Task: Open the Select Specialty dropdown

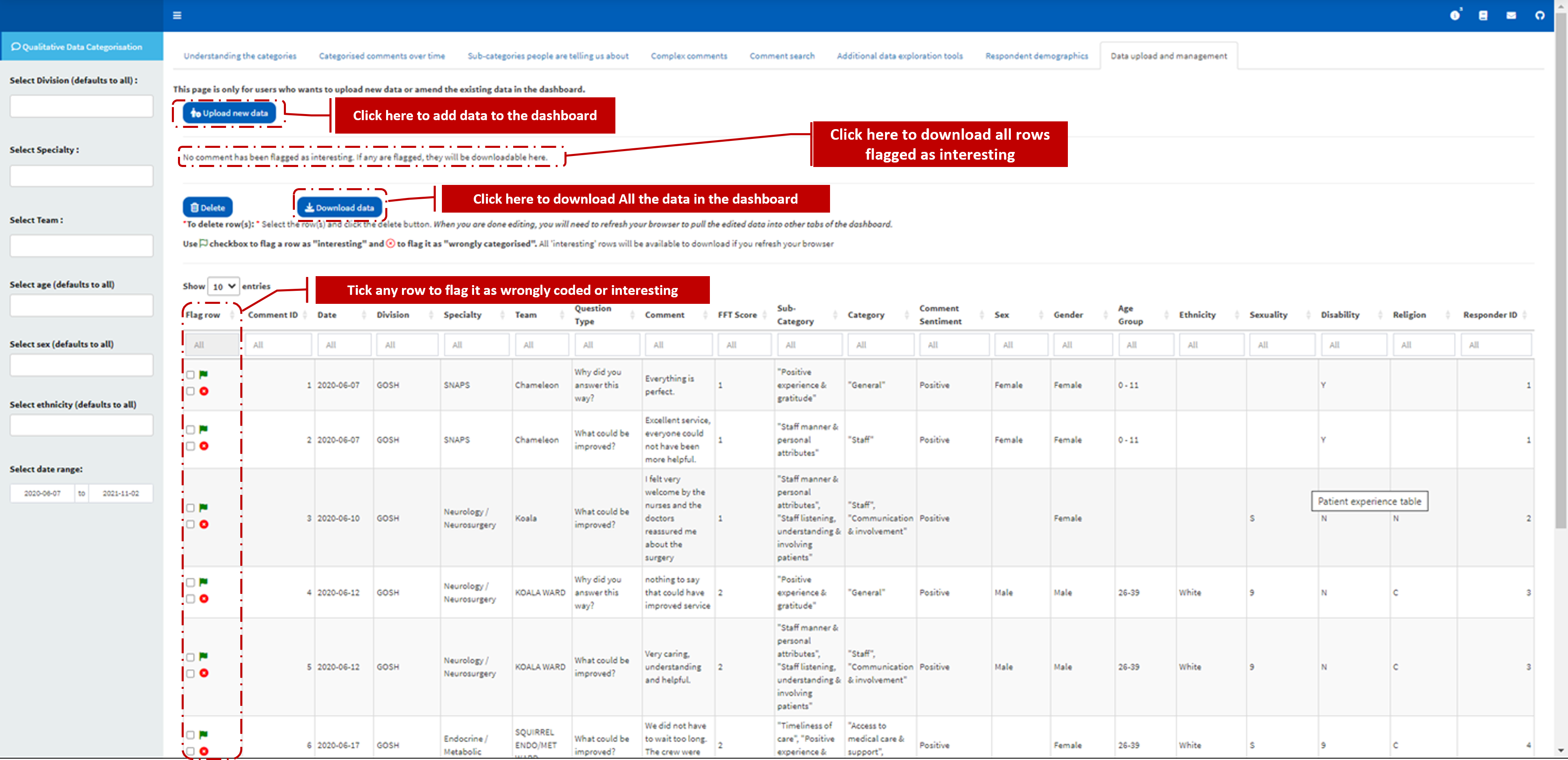Action: pos(81,176)
